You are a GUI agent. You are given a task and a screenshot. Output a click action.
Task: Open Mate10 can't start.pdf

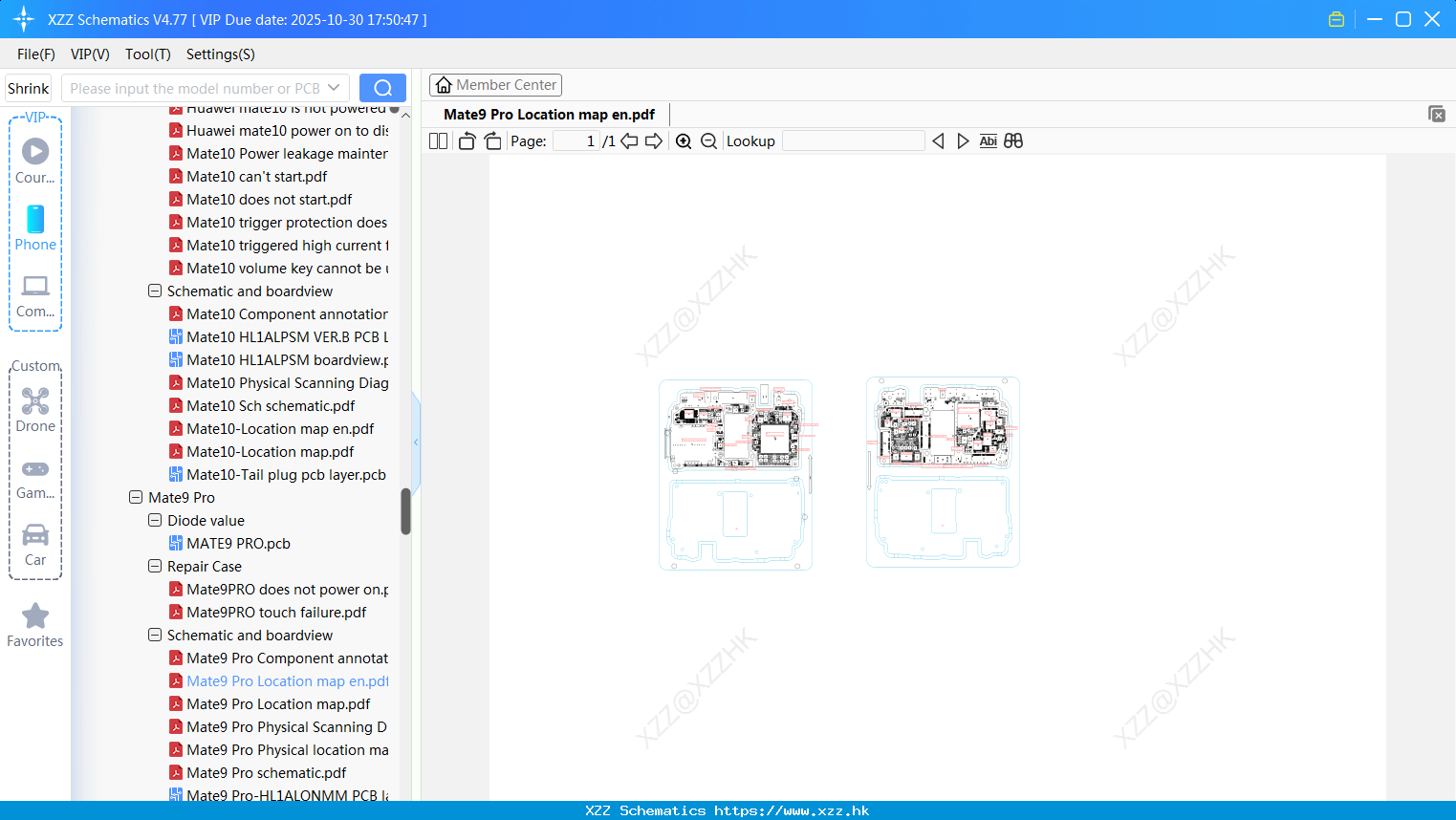256,177
